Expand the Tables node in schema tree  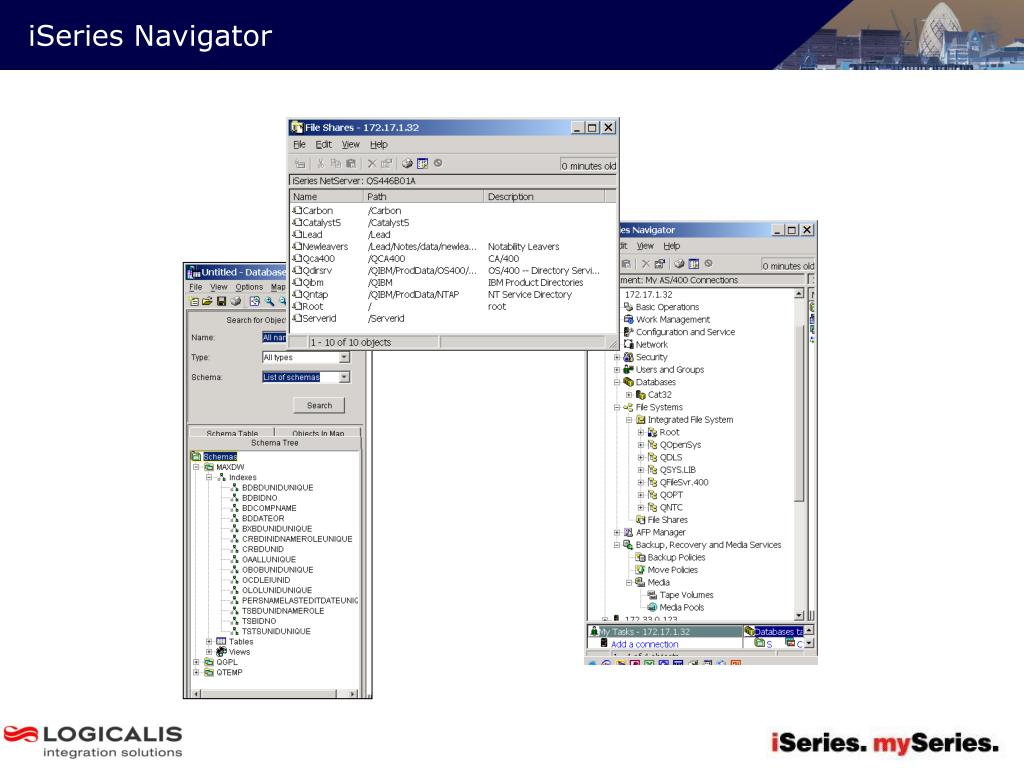pyautogui.click(x=209, y=641)
